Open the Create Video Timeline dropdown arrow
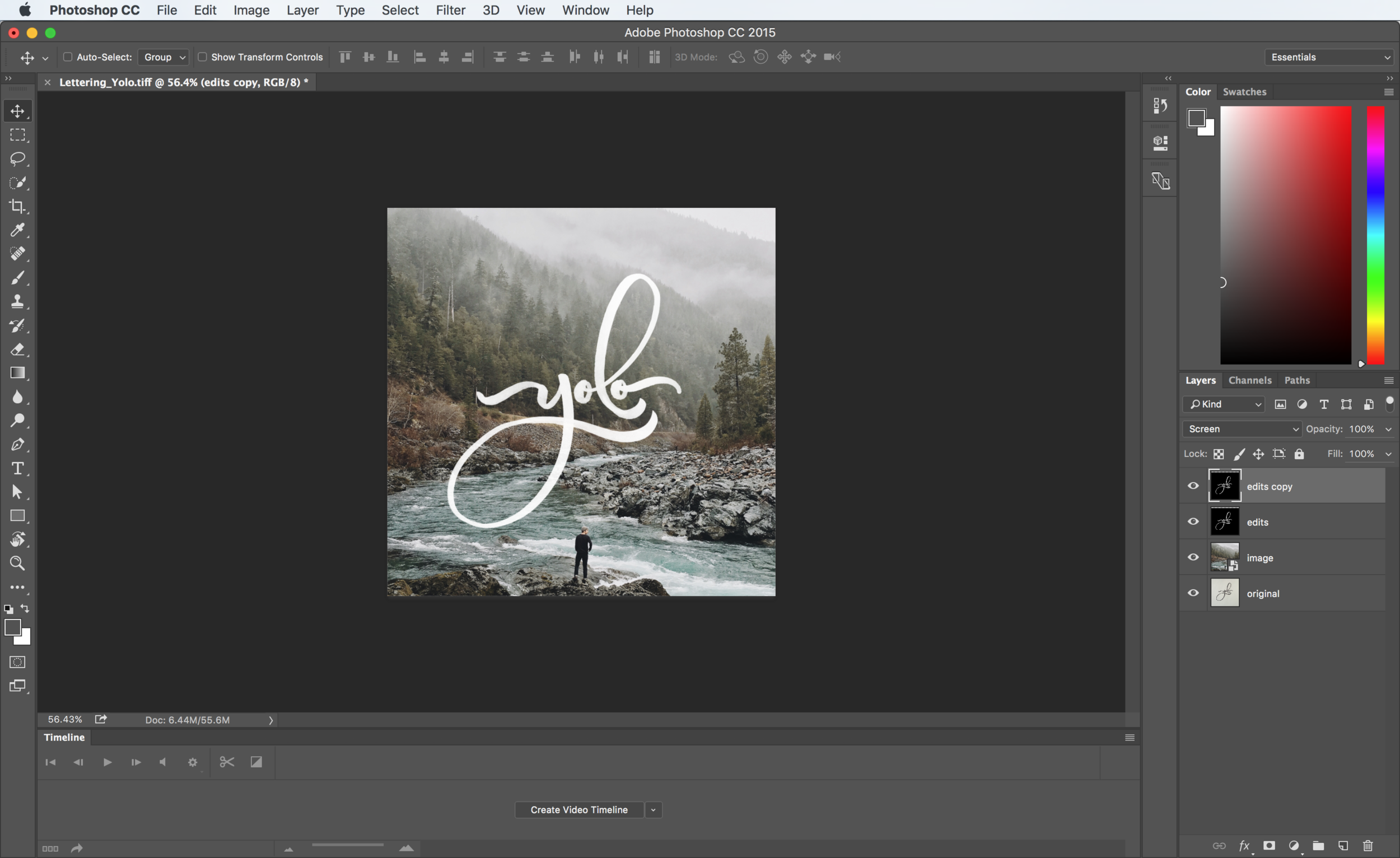Screen dimensions: 1400x858 [654, 810]
